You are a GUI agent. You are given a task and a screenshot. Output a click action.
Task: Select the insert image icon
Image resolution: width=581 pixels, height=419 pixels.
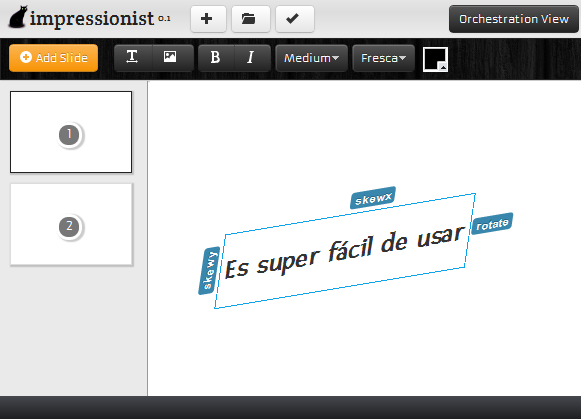171,58
